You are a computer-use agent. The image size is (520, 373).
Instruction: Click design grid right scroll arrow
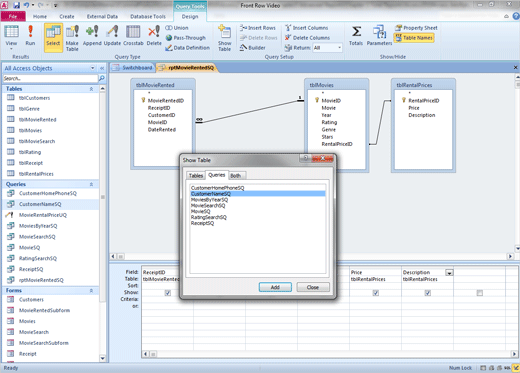(514, 354)
